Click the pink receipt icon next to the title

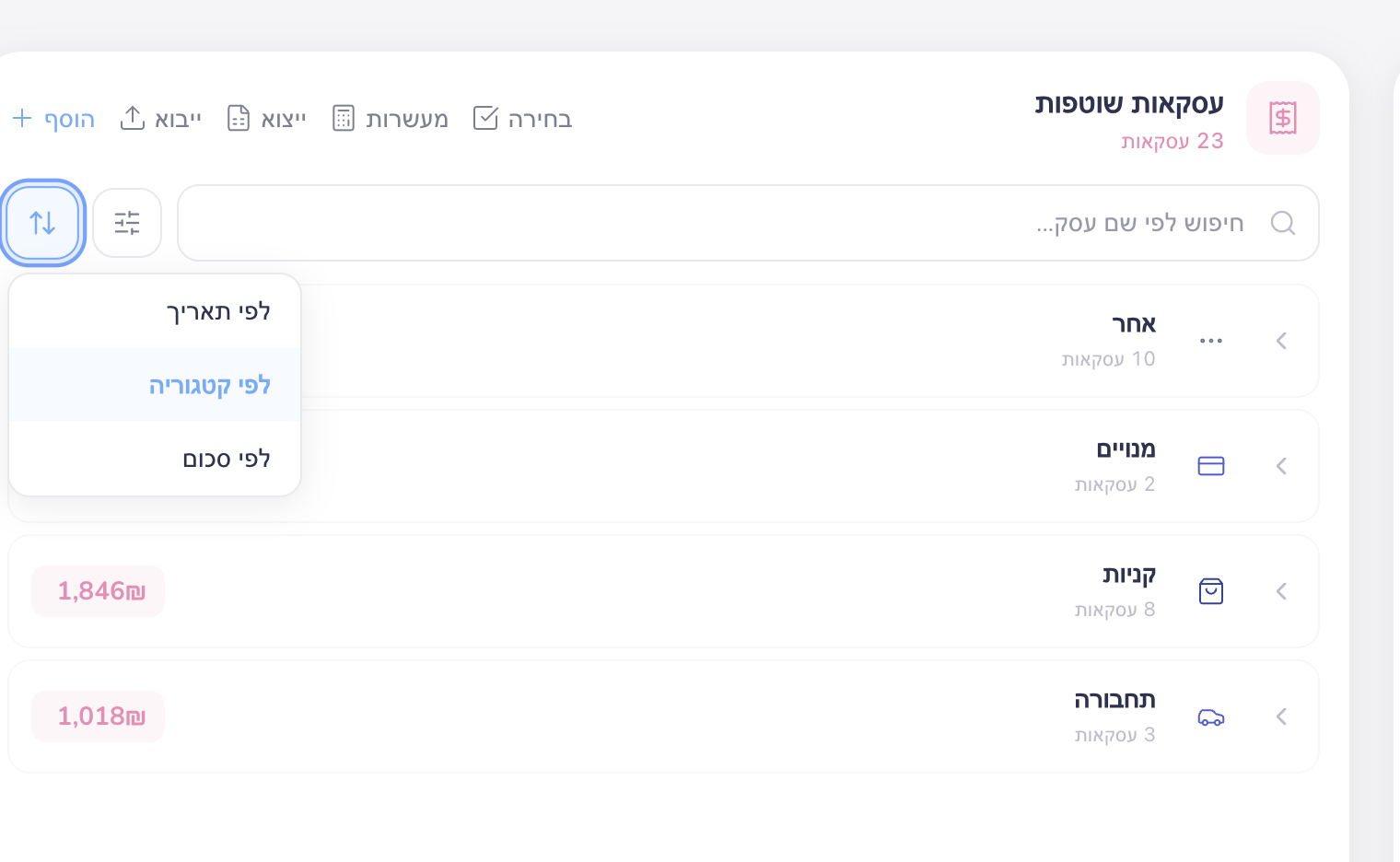click(x=1283, y=118)
